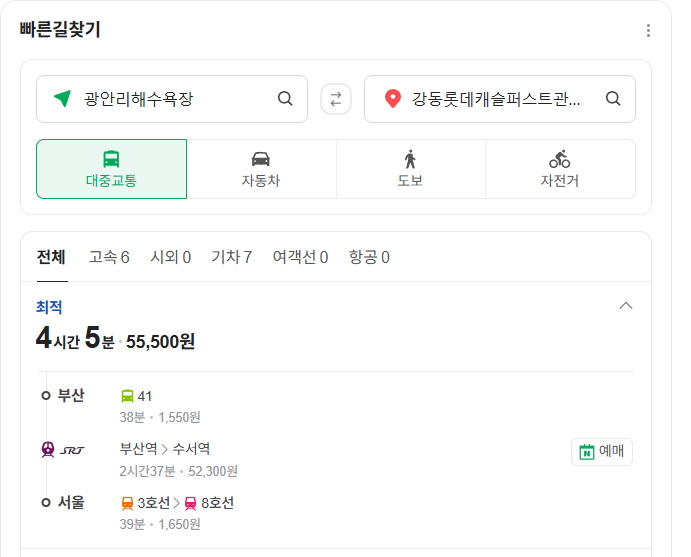Viewport: 691px width, 557px height.
Task: Open the 여객선 0 tab
Action: click(x=300, y=257)
